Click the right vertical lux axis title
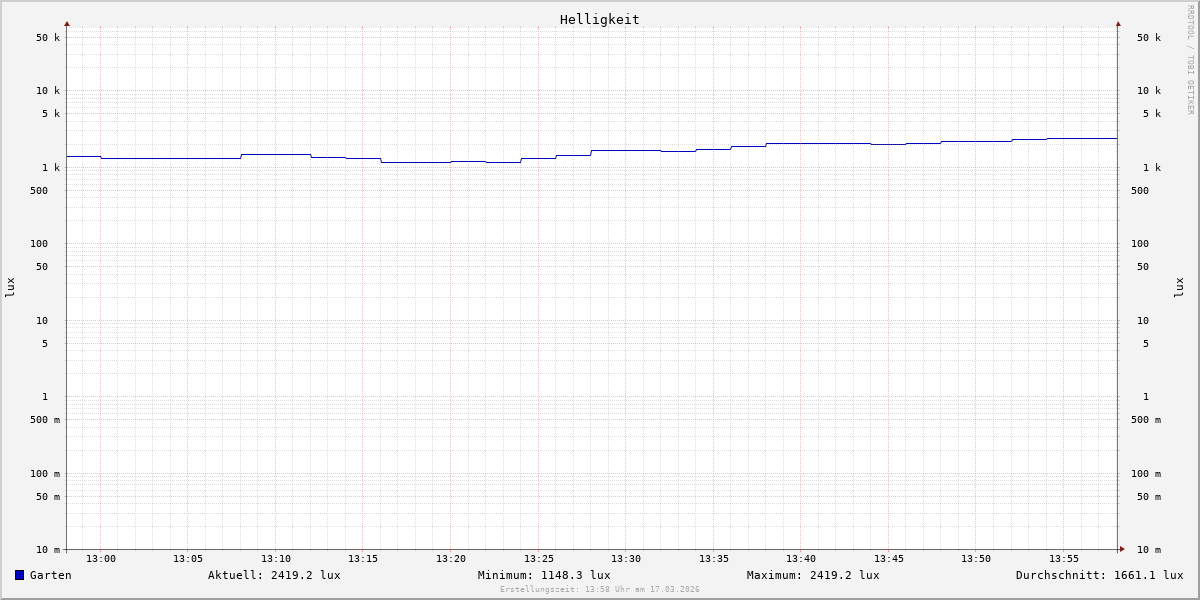1200x600 pixels. pos(1179,287)
